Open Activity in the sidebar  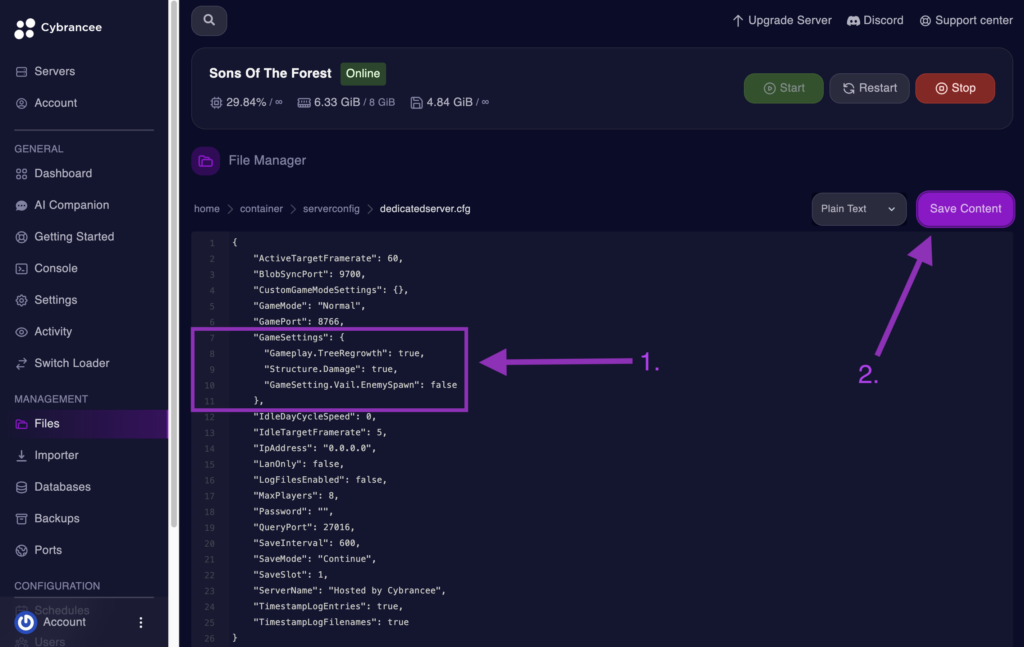click(53, 332)
